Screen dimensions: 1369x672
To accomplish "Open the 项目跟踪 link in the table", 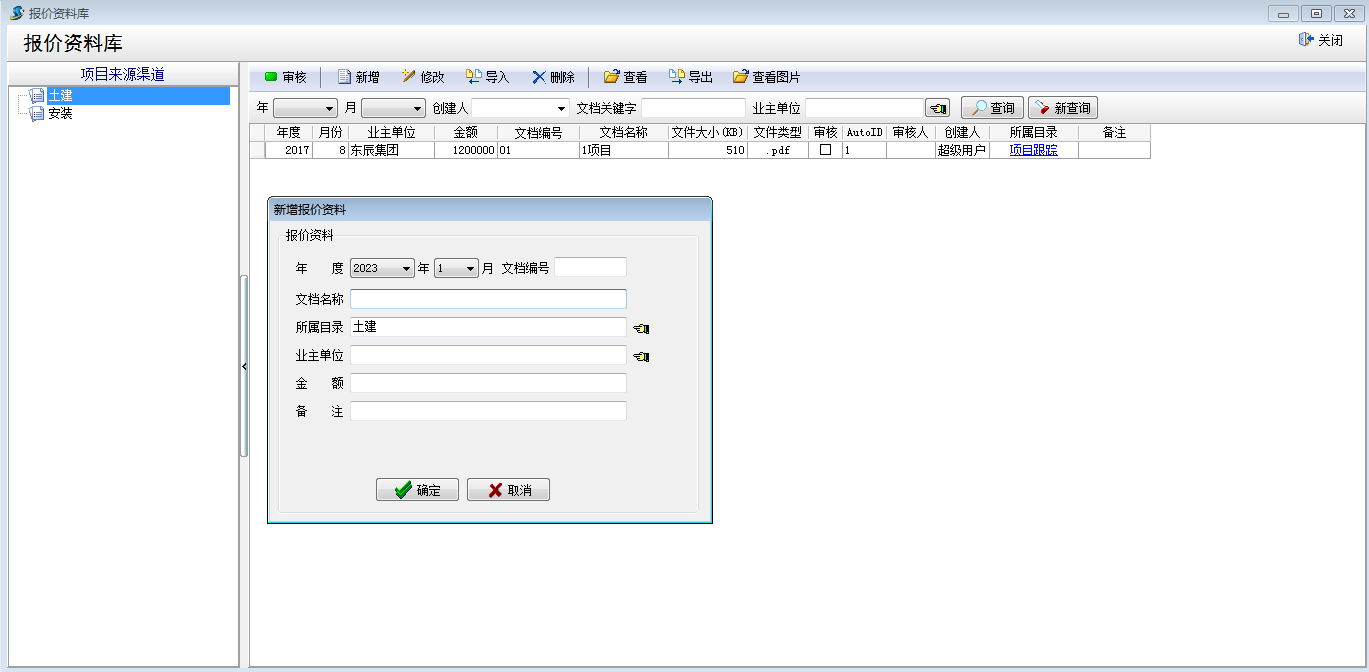I will point(1033,150).
